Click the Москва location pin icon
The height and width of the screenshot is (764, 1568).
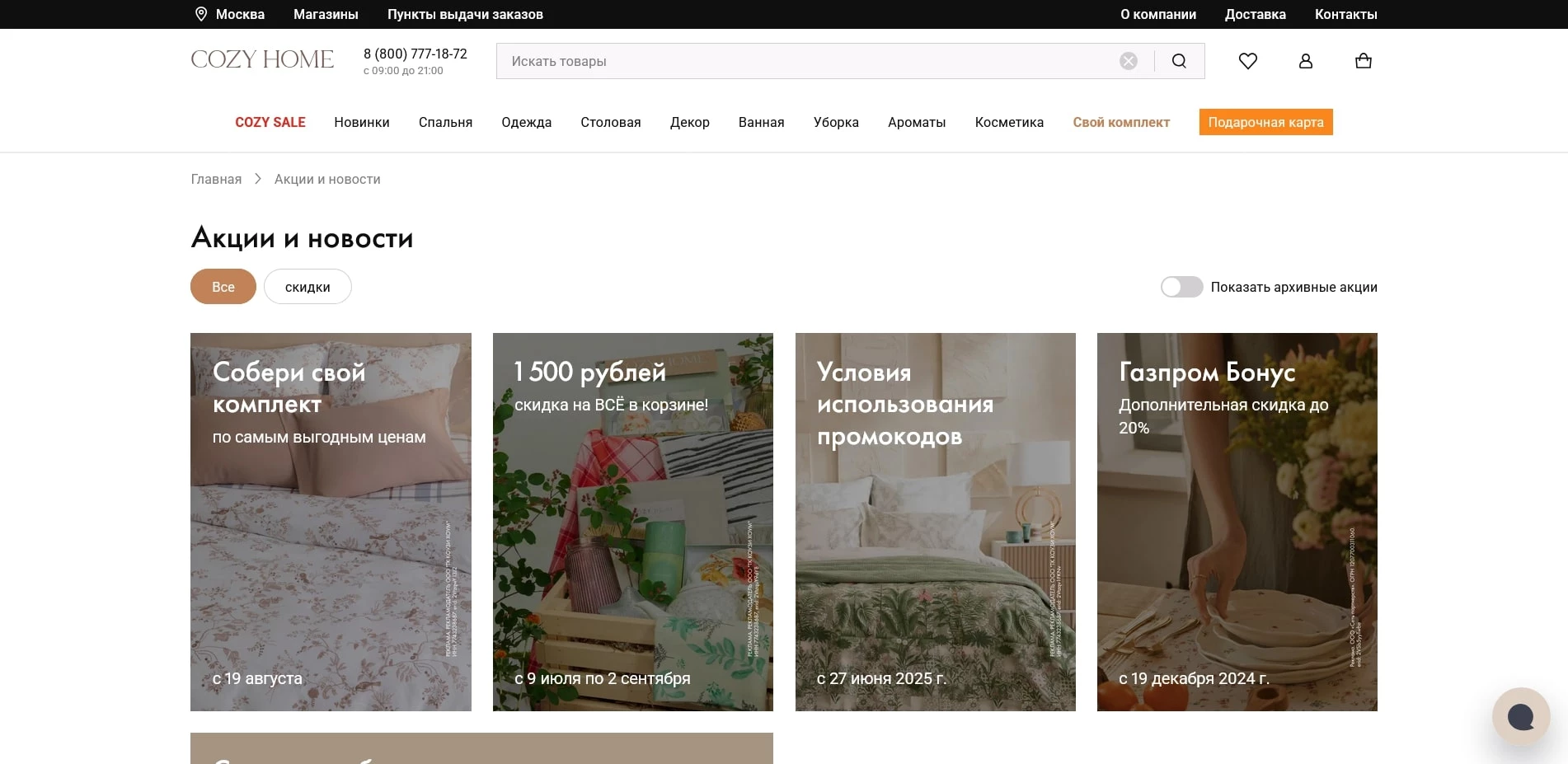200,14
